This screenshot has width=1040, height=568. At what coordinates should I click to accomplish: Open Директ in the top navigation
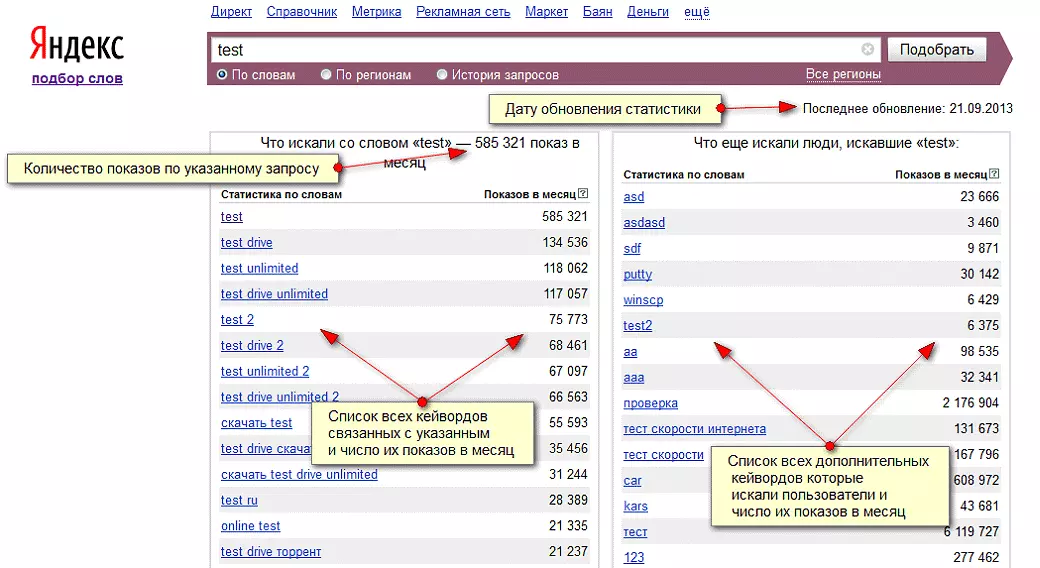point(232,12)
